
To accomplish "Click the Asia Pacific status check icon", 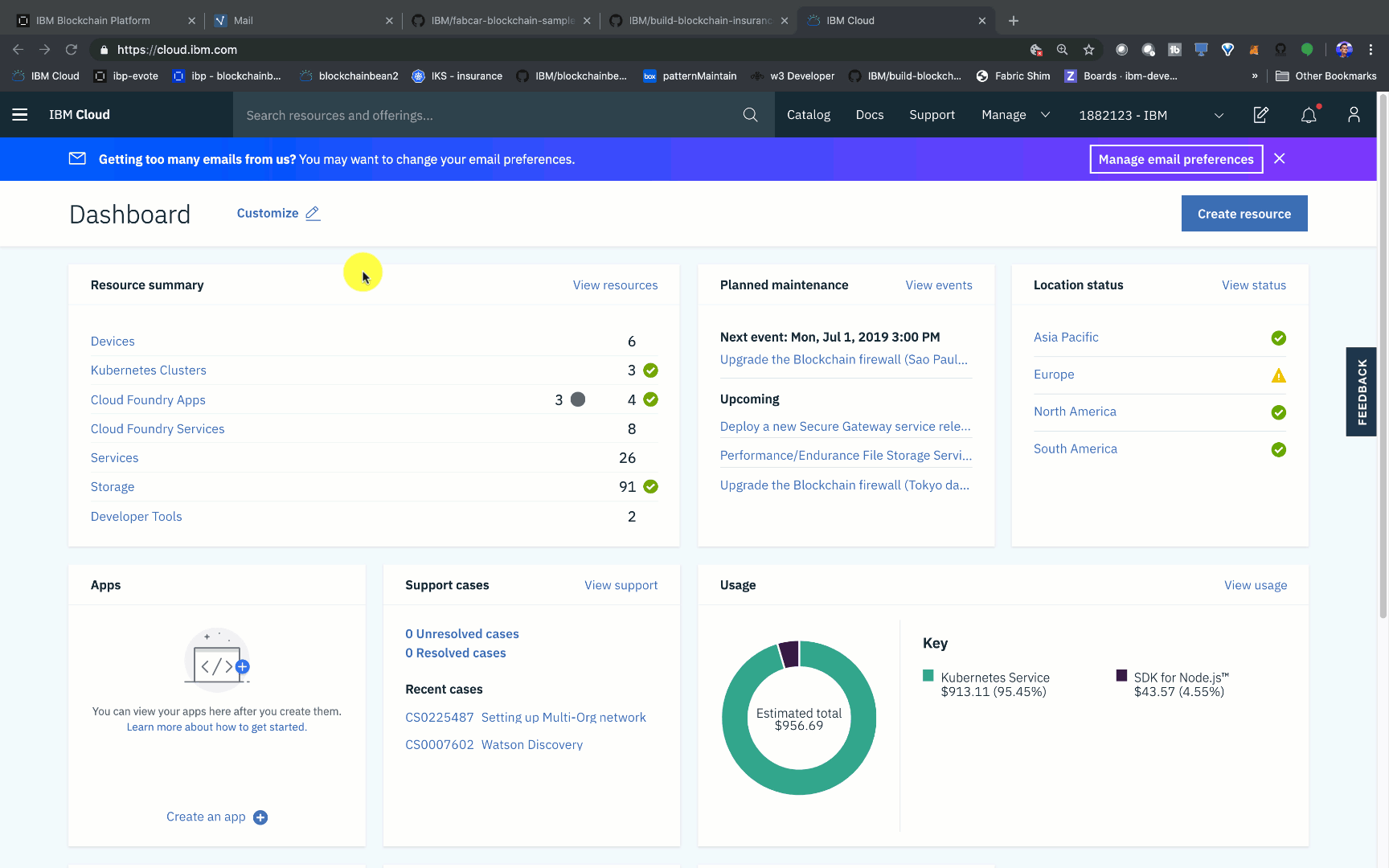I will point(1279,338).
